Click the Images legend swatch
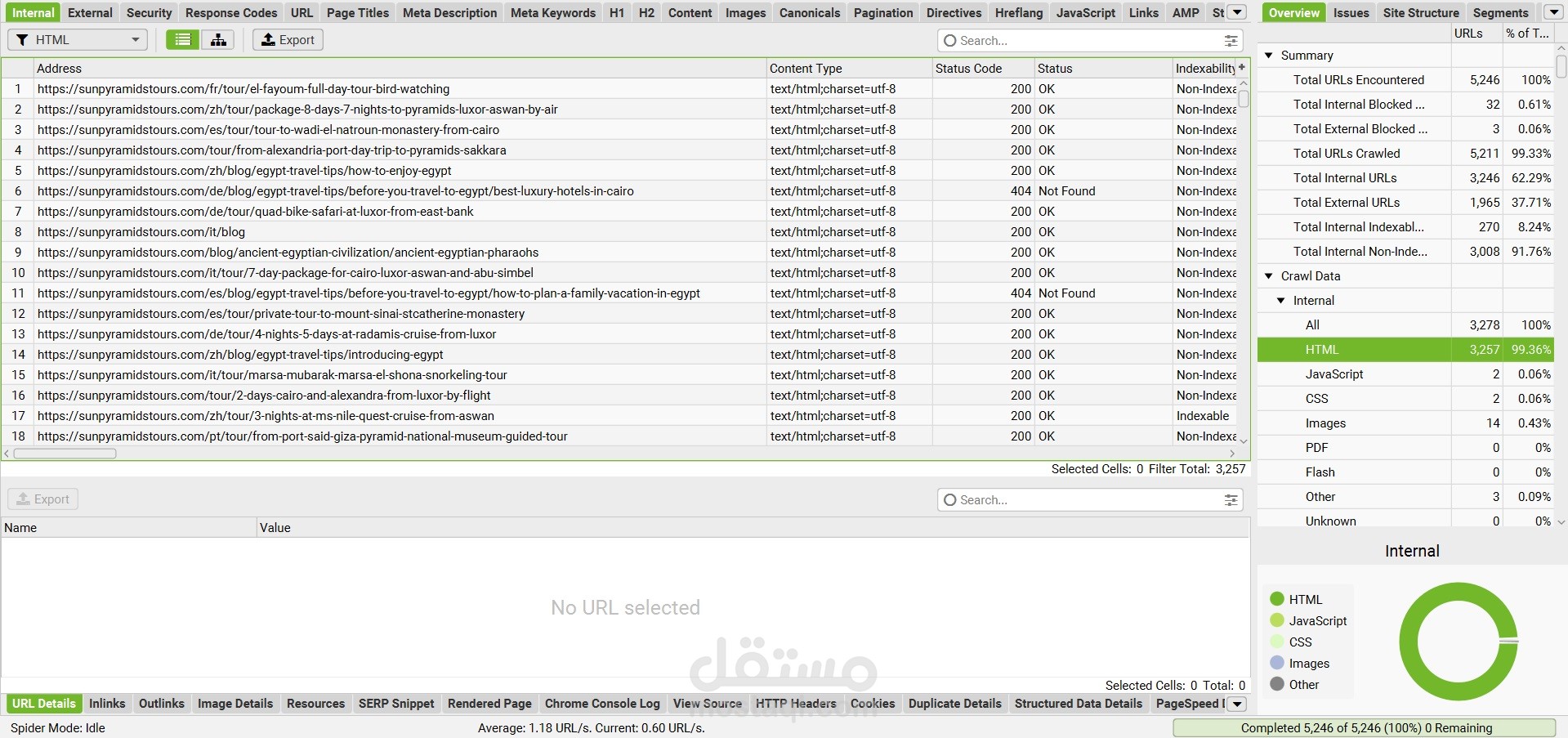This screenshot has height=738, width=1568. point(1277,663)
